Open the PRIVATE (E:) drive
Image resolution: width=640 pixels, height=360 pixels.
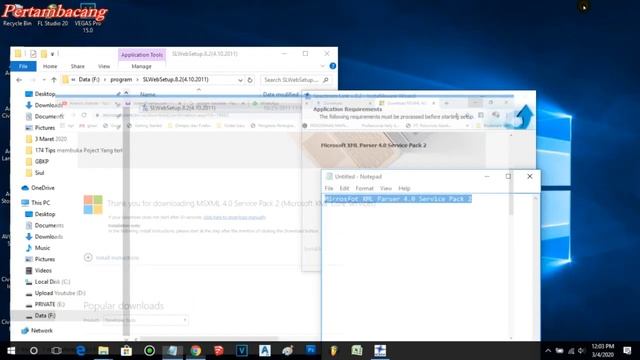pos(45,304)
